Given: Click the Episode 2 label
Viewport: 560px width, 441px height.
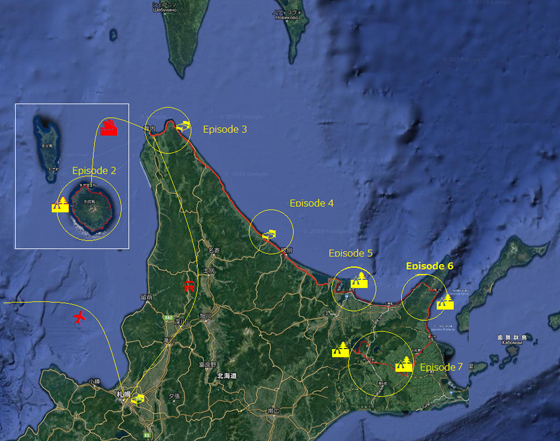Looking at the screenshot, I should pyautogui.click(x=94, y=171).
